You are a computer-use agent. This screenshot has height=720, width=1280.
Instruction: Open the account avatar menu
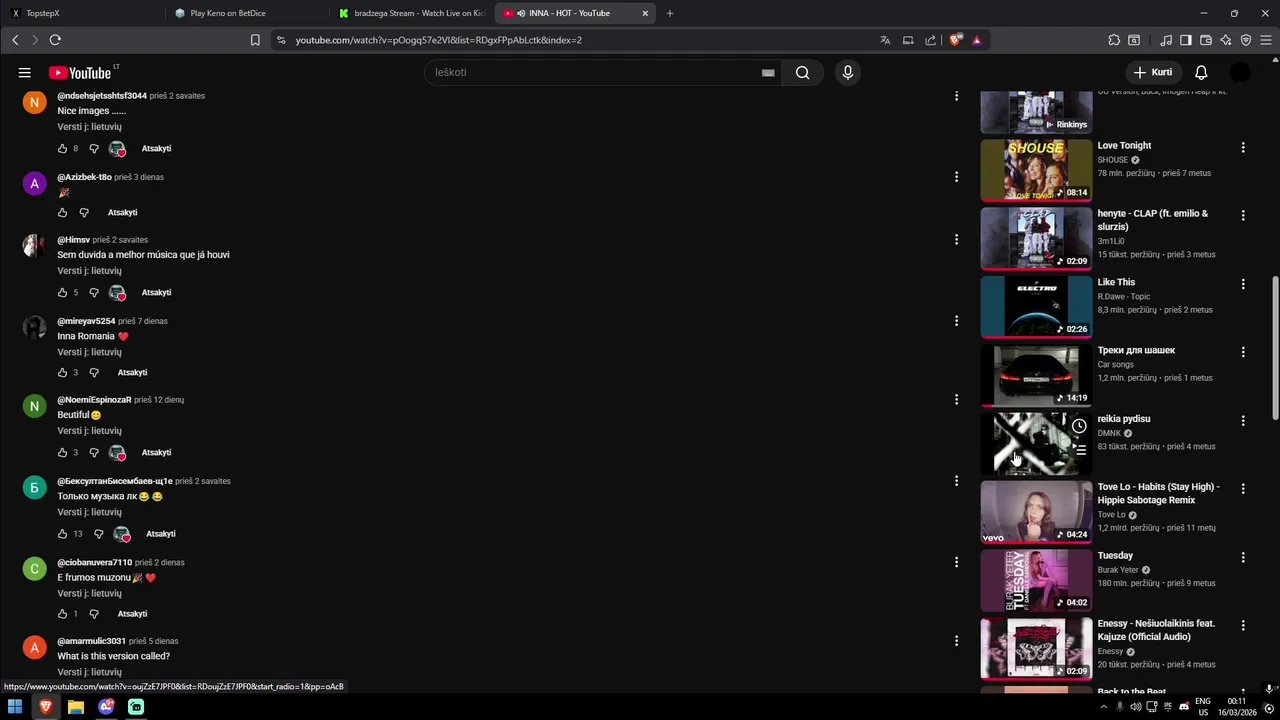(x=1240, y=72)
